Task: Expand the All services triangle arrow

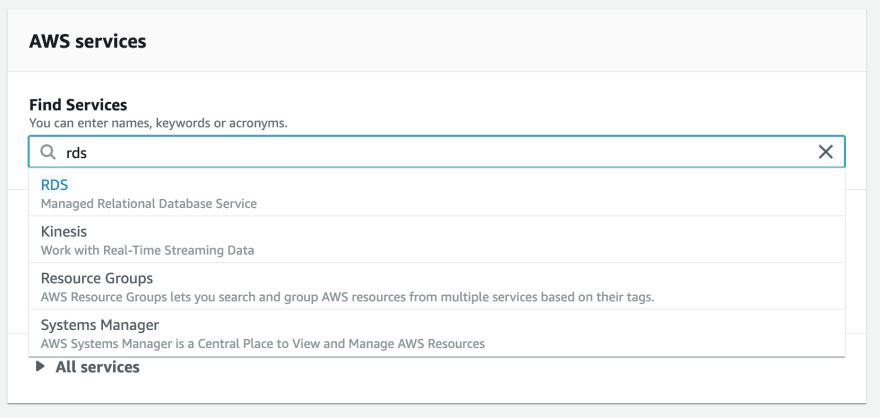Action: click(39, 366)
